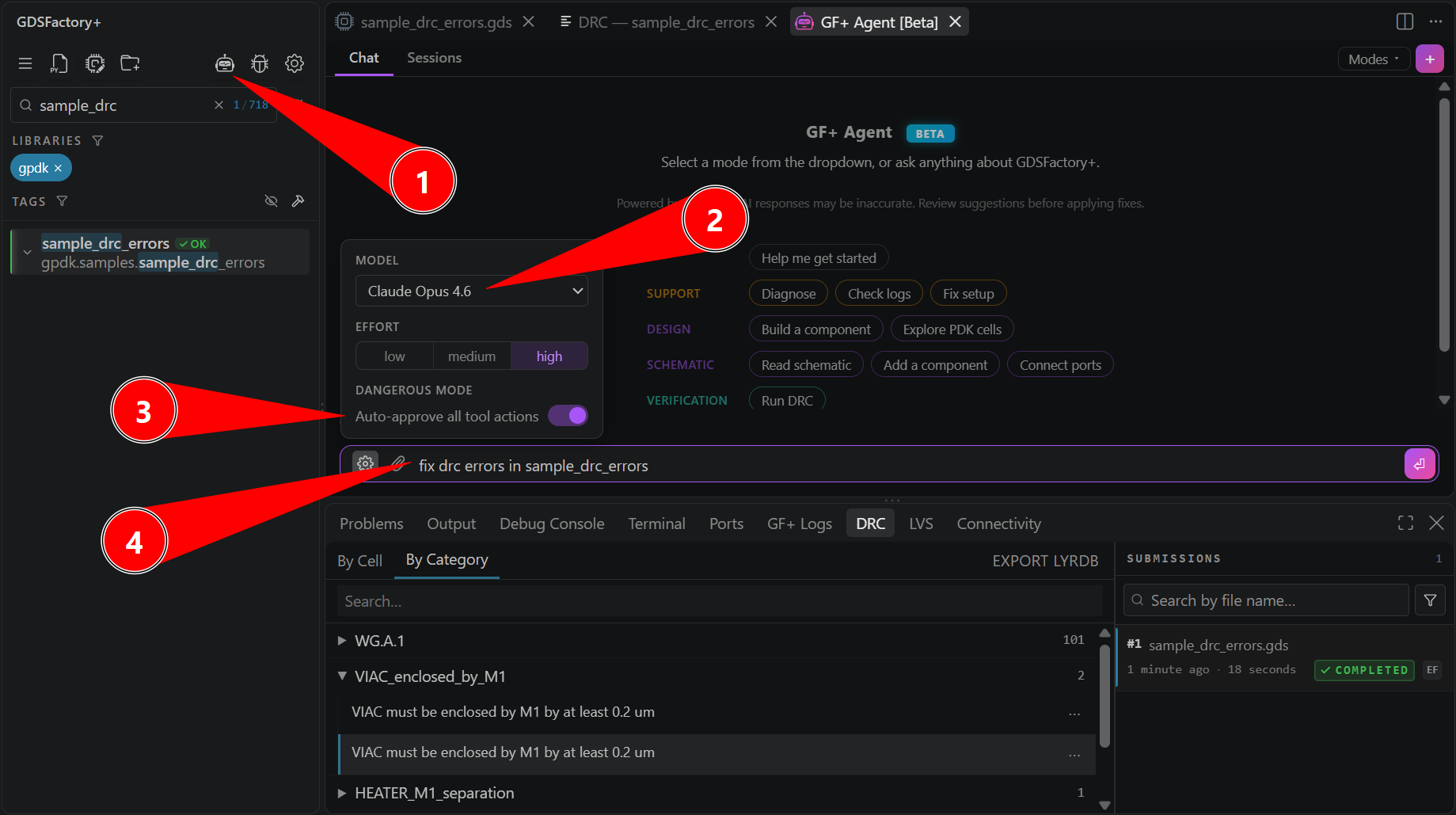Toggle hidden tags eye-slash icon
The image size is (1456, 815).
click(x=271, y=201)
